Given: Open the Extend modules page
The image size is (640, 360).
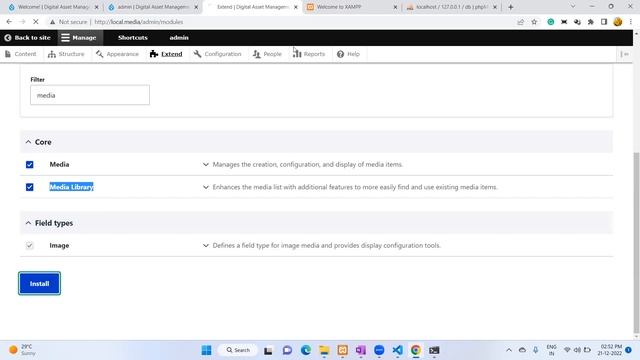Looking at the screenshot, I should coord(166,54).
